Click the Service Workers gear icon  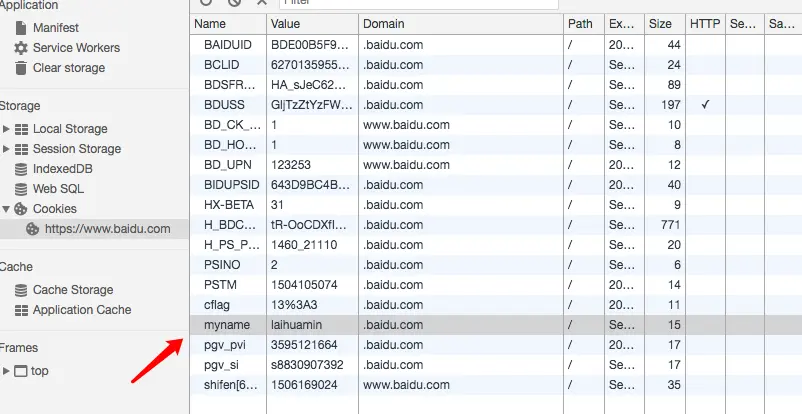tap(21, 48)
